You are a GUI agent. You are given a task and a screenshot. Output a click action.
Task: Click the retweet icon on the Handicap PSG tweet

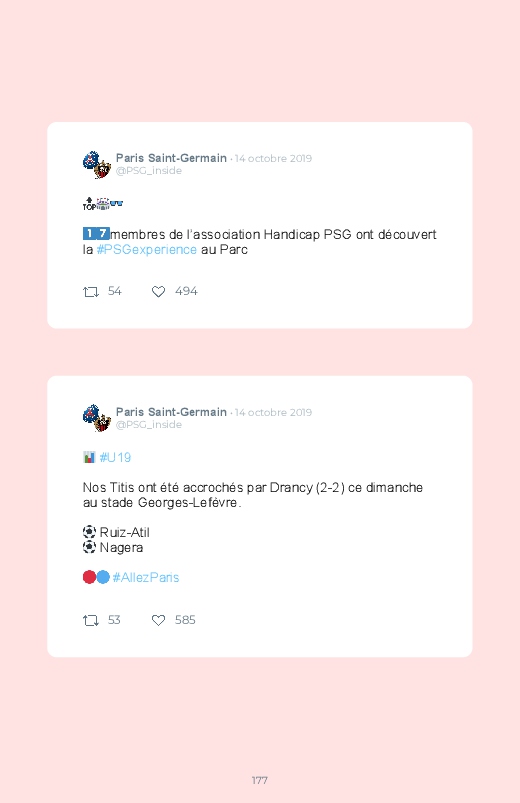[91, 292]
